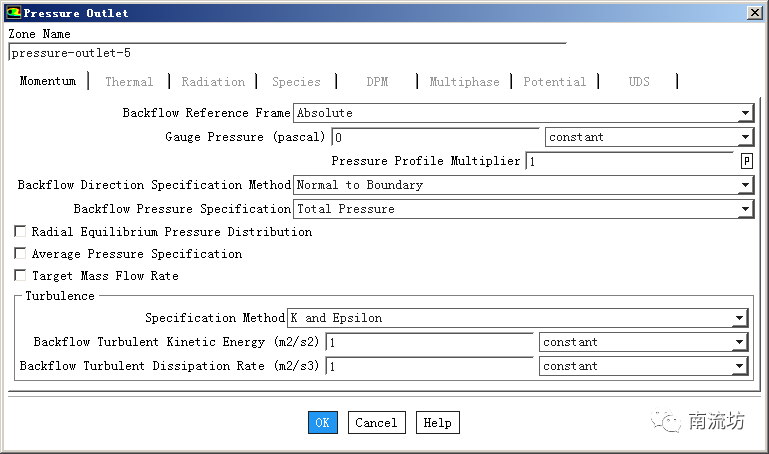Expand Backflow Pressure Specification dropdown

click(745, 209)
